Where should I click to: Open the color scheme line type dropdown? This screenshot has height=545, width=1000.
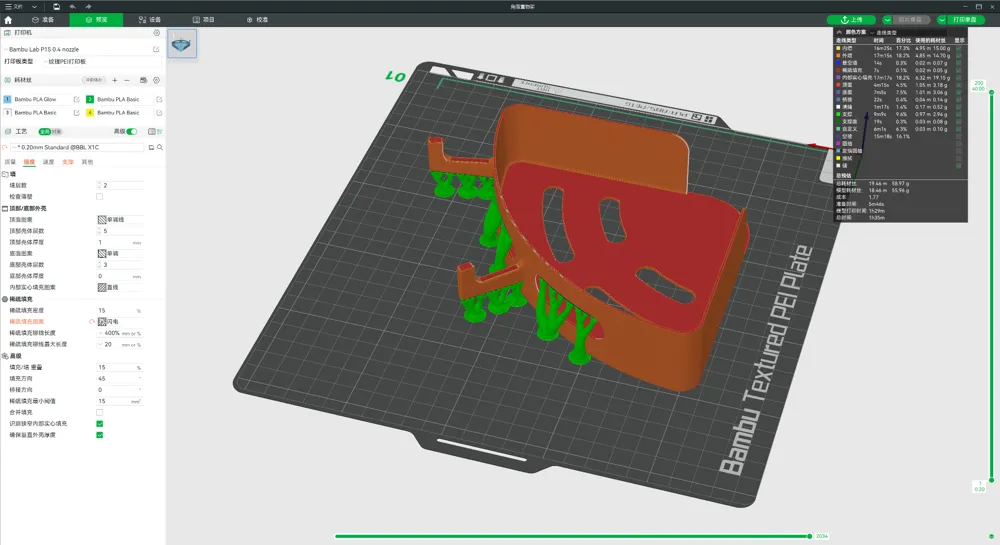pos(887,33)
